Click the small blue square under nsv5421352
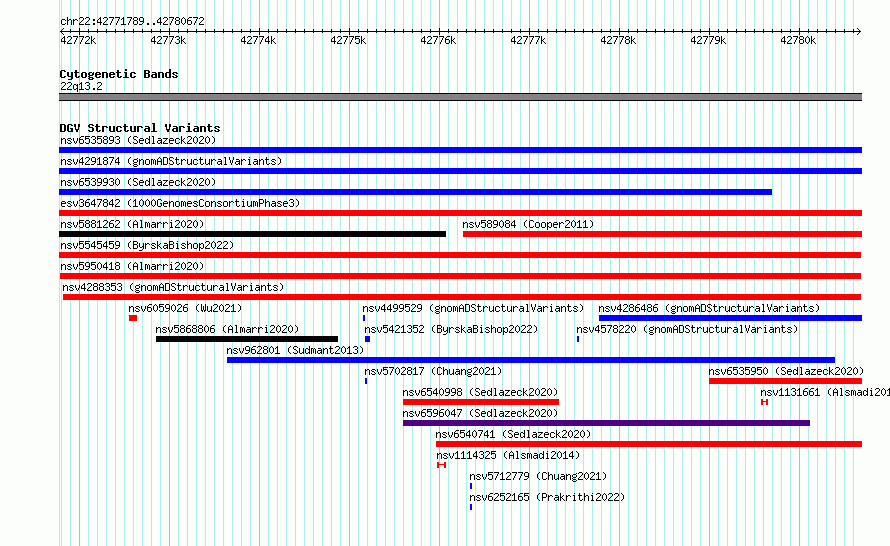This screenshot has height=546, width=890. coord(367,339)
